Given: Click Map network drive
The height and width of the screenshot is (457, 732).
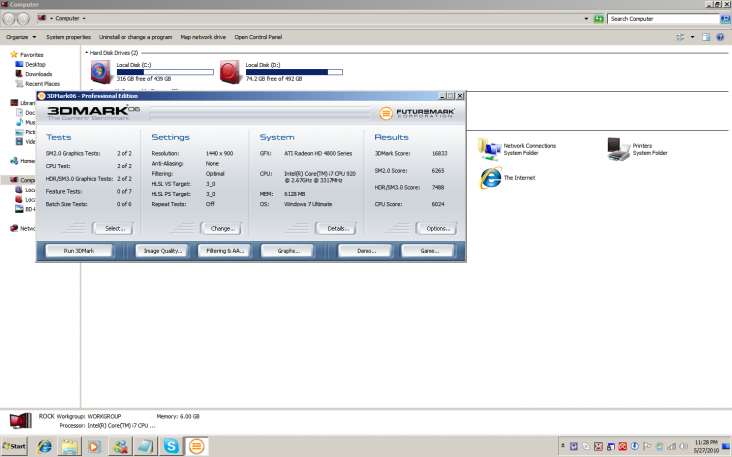Looking at the screenshot, I should click(203, 37).
